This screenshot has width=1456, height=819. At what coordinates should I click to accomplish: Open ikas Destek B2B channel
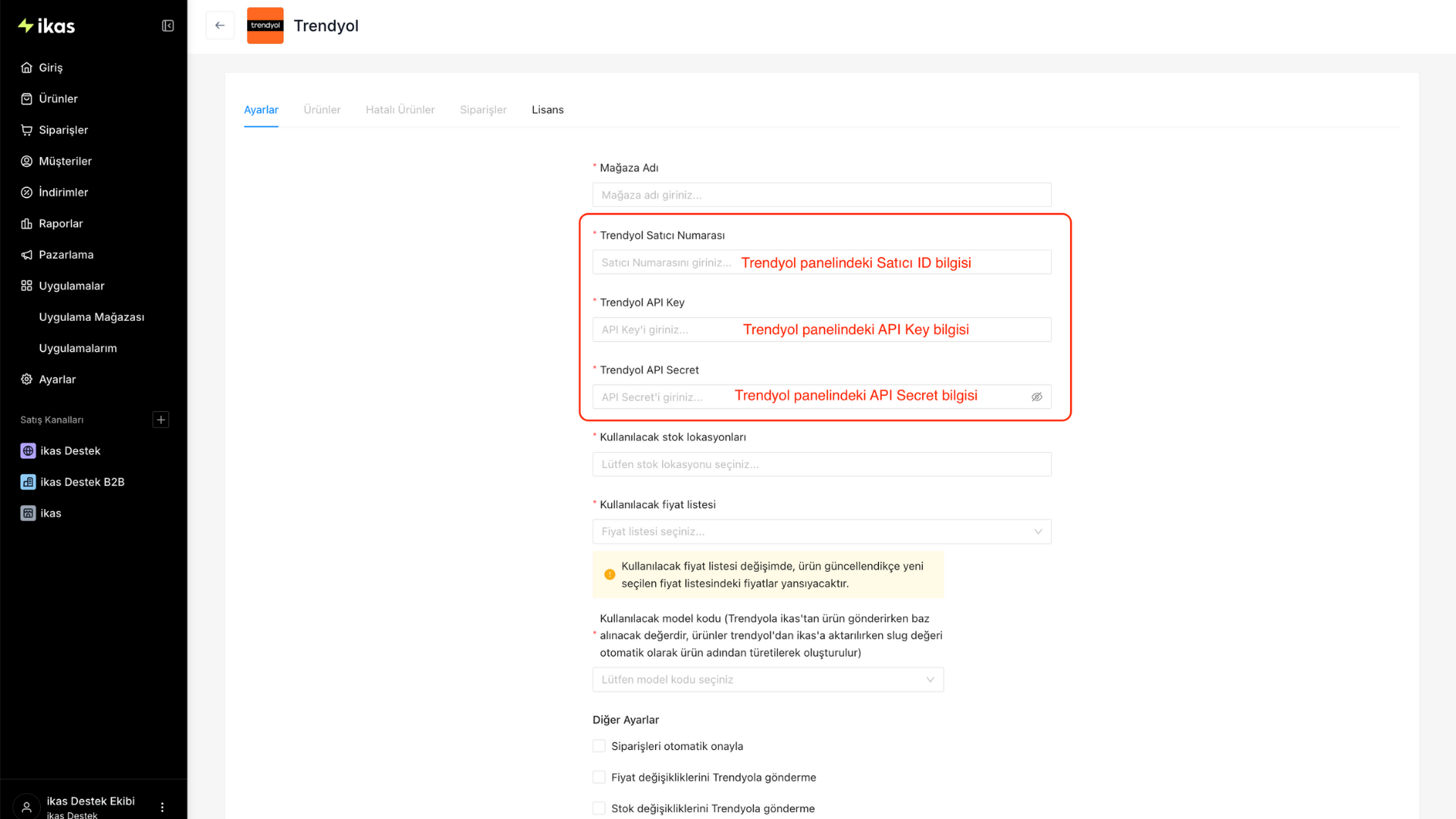coord(83,482)
